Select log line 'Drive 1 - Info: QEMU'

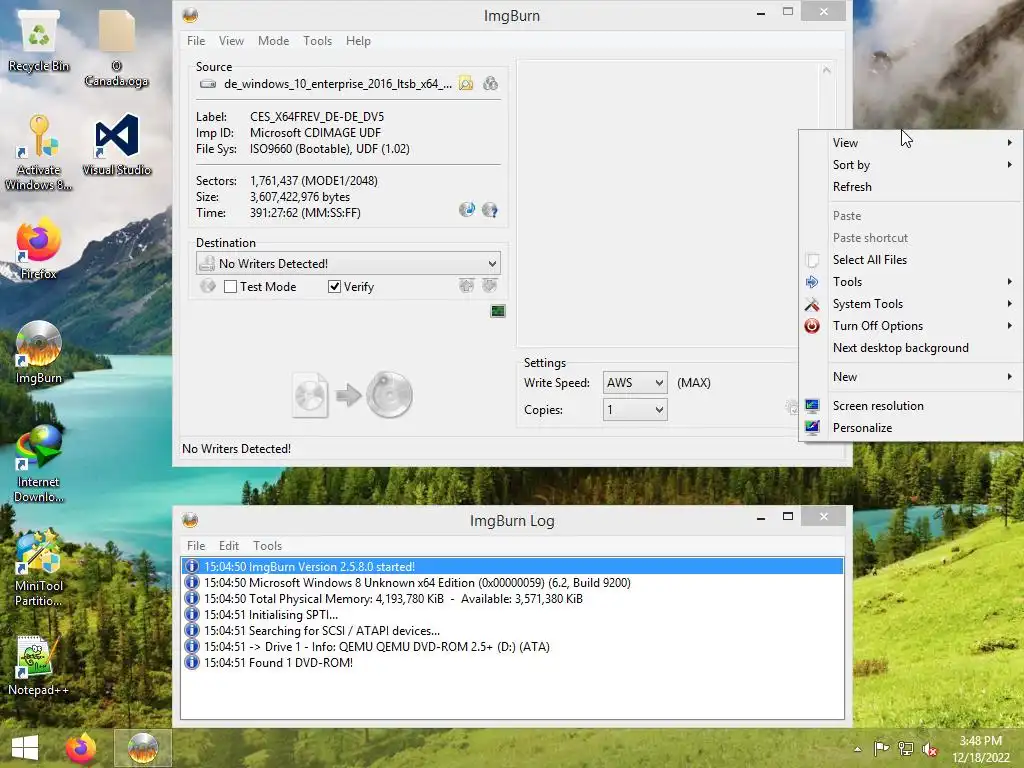pyautogui.click(x=512, y=647)
